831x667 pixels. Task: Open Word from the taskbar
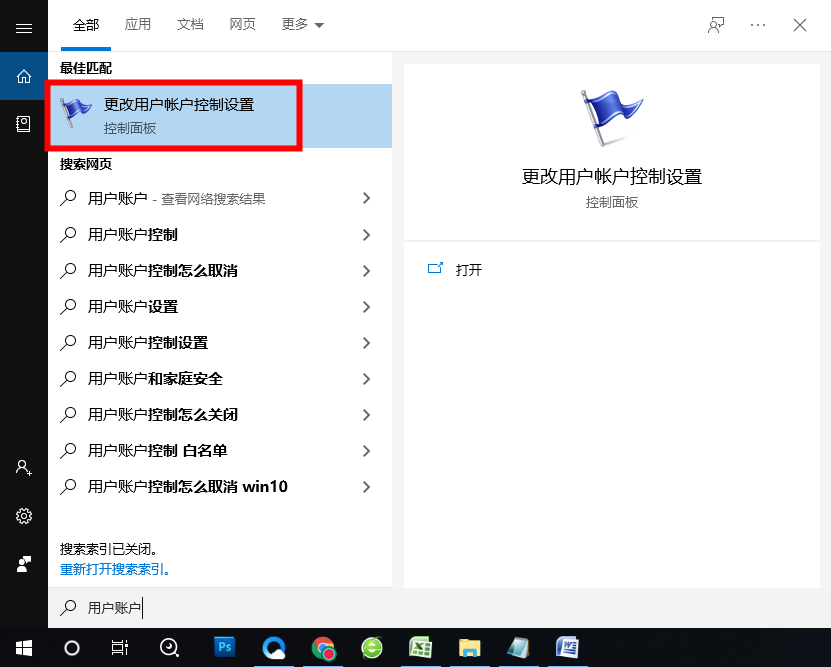[567, 647]
